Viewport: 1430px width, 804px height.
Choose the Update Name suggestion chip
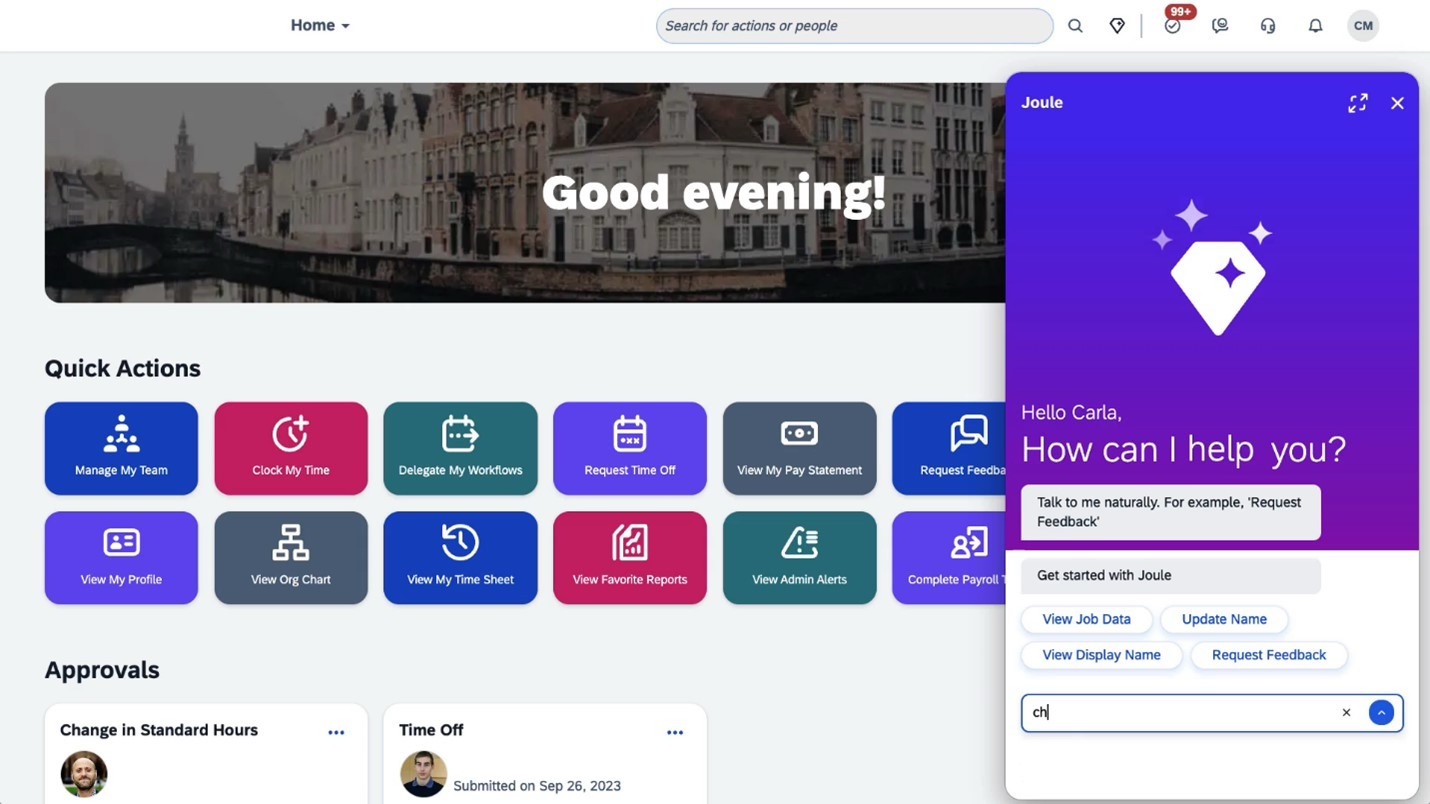(x=1223, y=619)
